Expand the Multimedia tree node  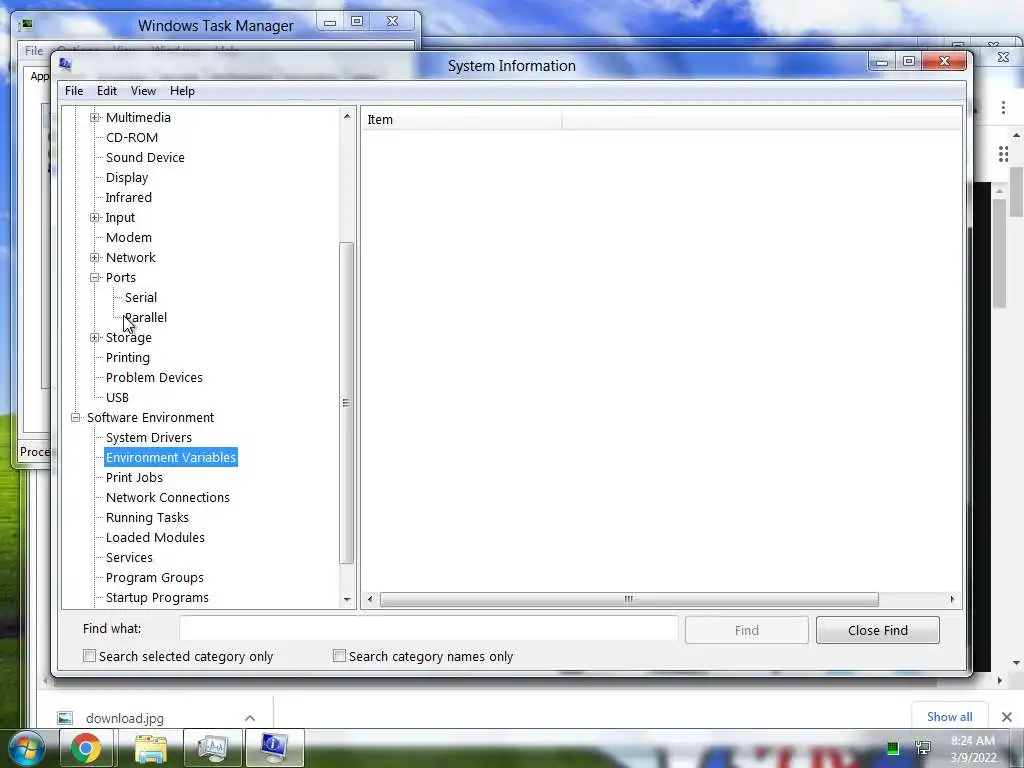[x=95, y=118]
